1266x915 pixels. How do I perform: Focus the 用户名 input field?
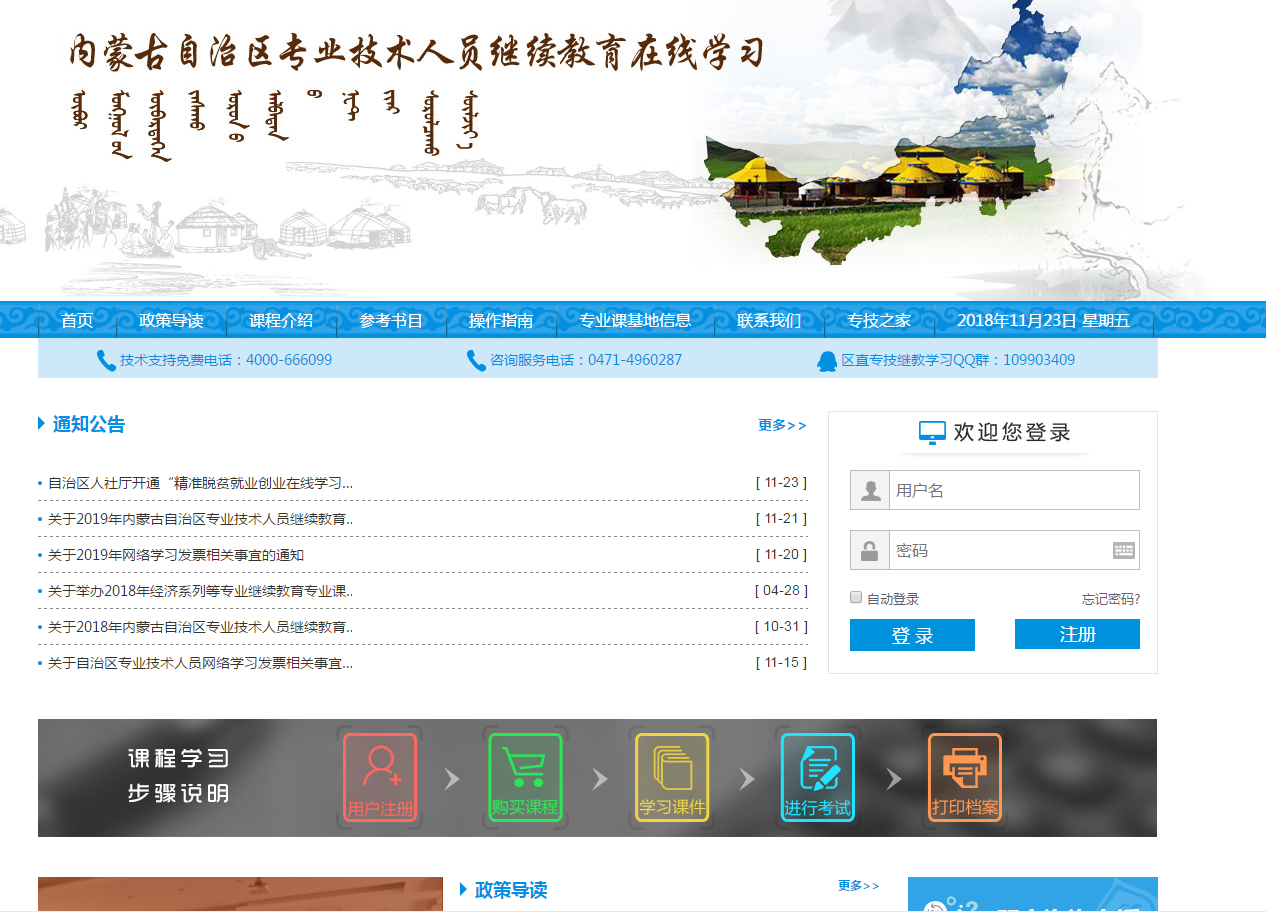pyautogui.click(x=1013, y=490)
